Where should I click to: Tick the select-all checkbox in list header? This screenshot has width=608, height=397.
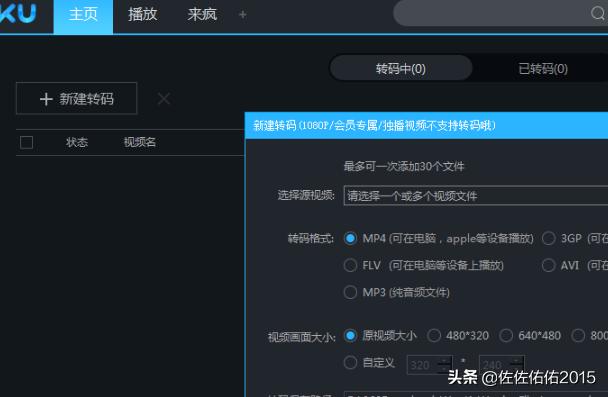click(x=26, y=142)
